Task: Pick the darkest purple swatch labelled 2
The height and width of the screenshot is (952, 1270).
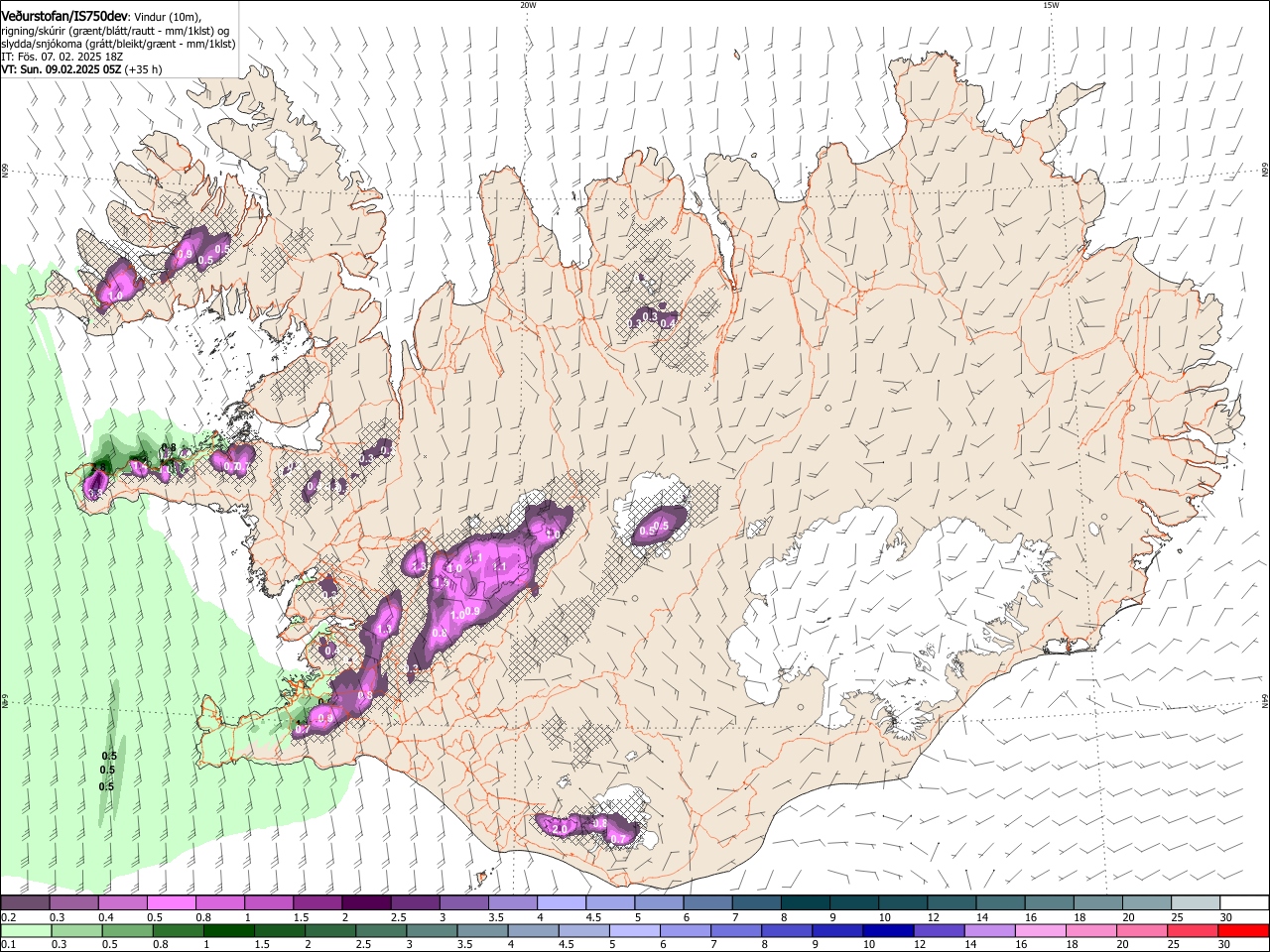Action: tap(366, 903)
